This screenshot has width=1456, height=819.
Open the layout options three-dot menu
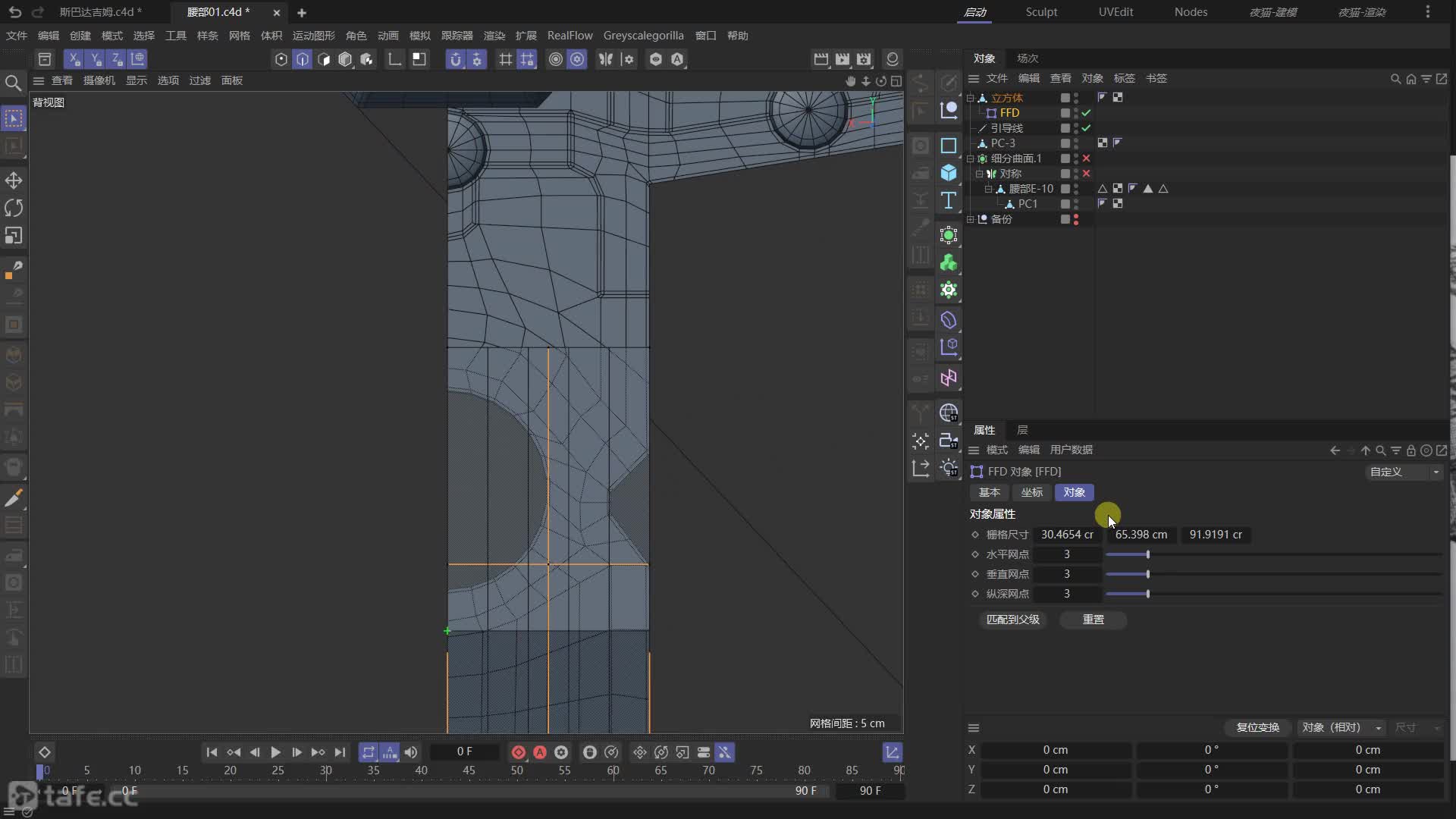point(1428,12)
